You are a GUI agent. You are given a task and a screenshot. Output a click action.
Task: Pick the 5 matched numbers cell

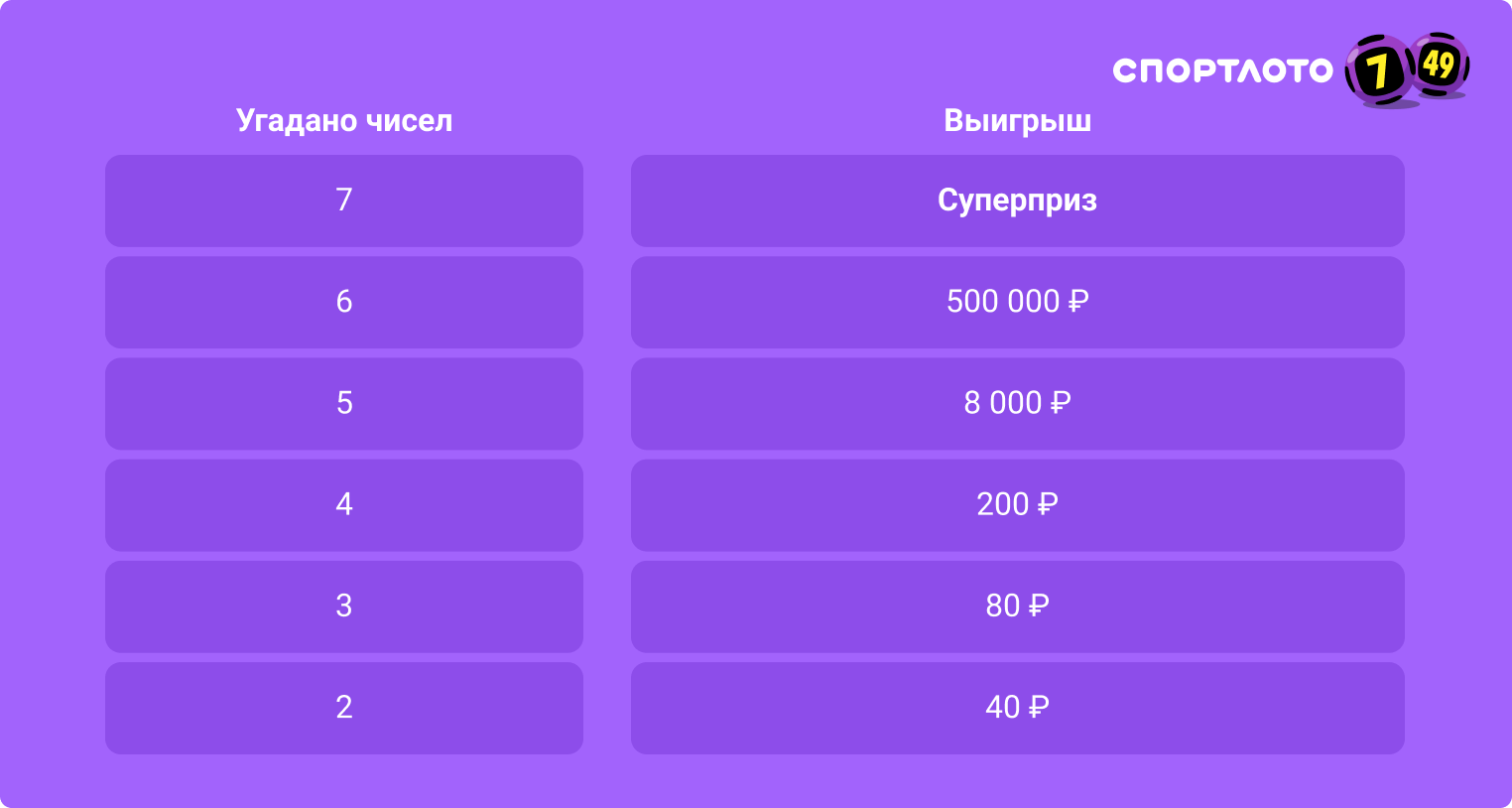point(344,403)
